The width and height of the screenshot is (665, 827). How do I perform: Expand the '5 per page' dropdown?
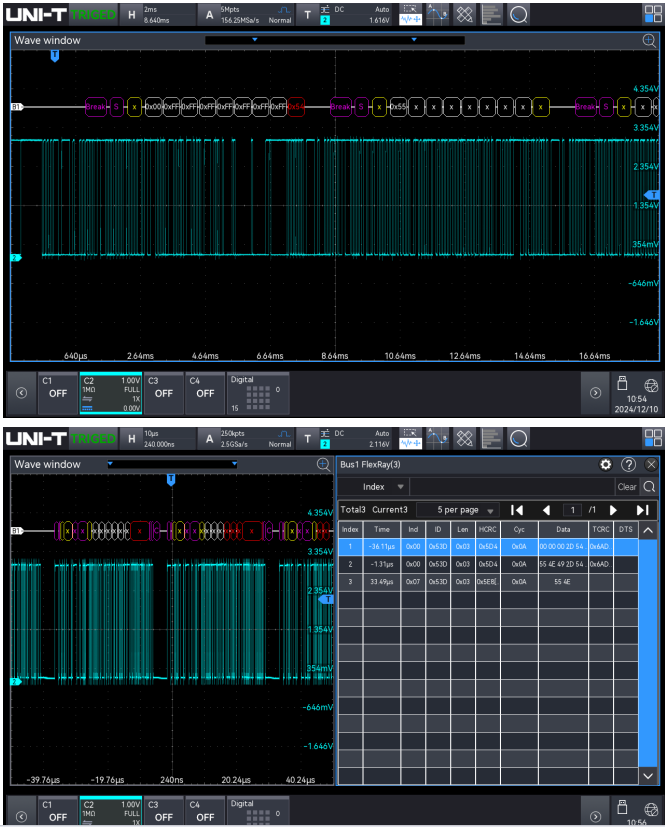point(457,509)
